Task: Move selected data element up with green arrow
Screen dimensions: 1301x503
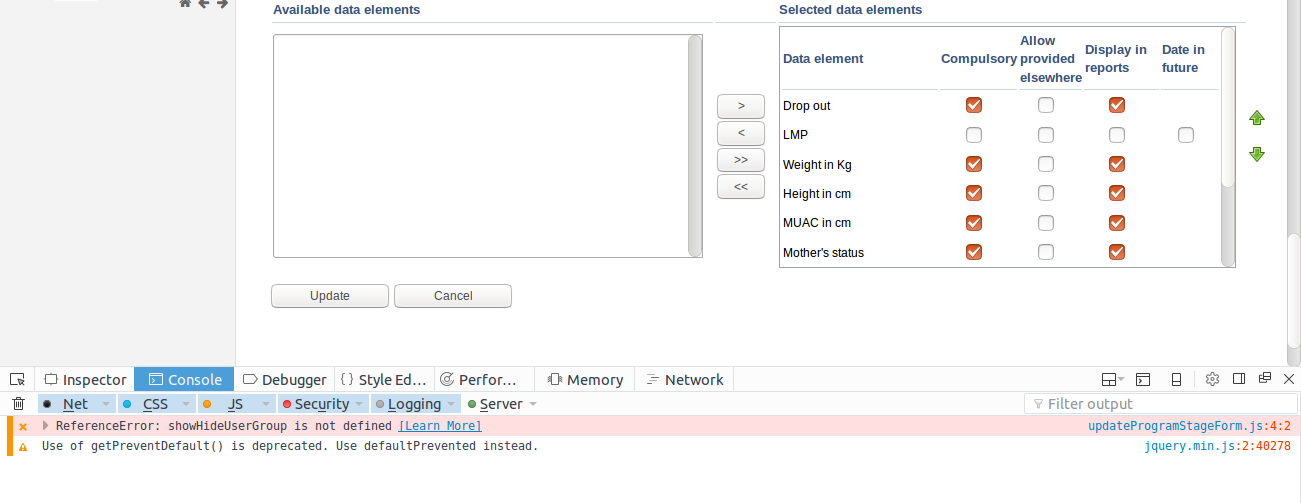Action: pos(1257,118)
